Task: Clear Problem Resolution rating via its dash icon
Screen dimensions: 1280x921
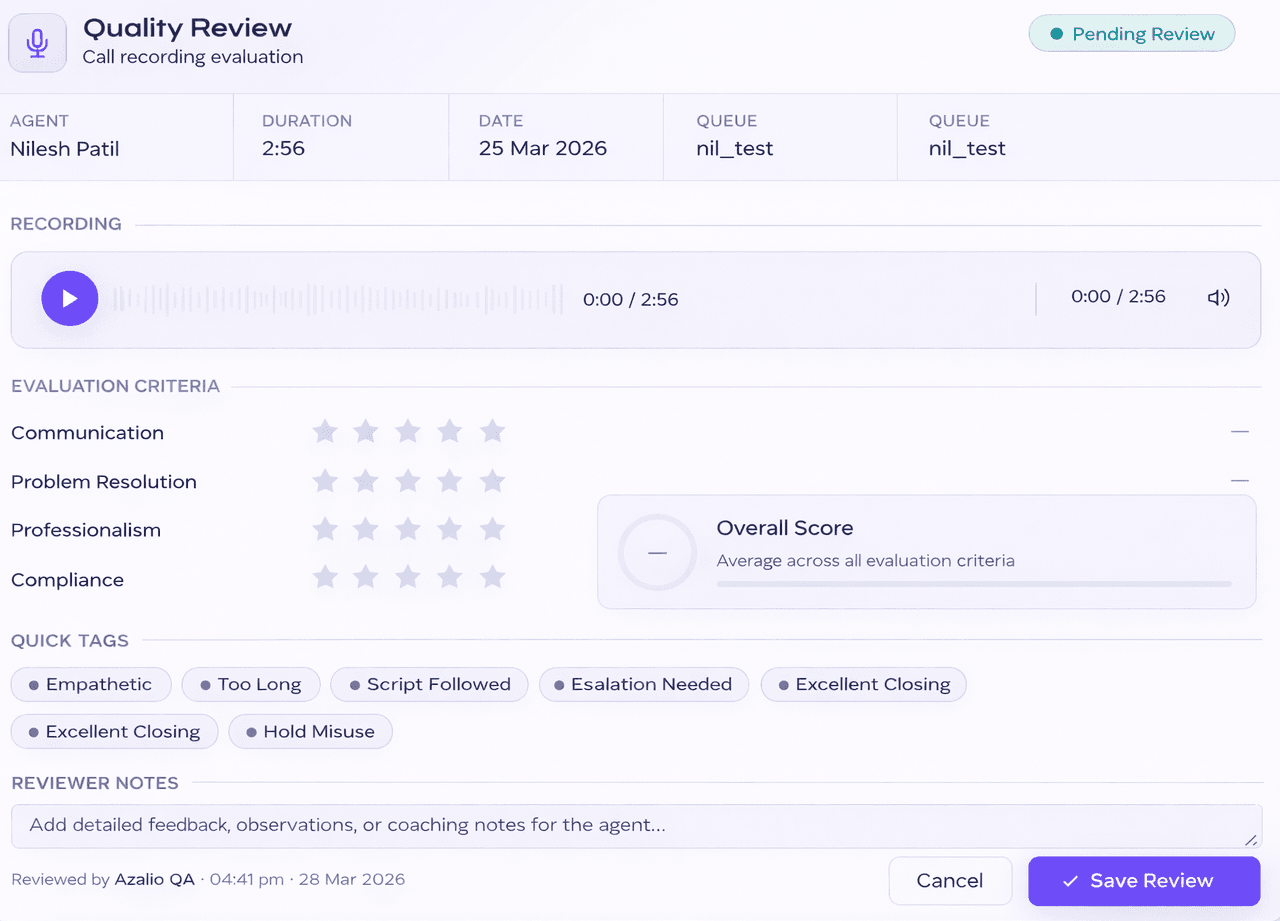Action: click(1240, 480)
